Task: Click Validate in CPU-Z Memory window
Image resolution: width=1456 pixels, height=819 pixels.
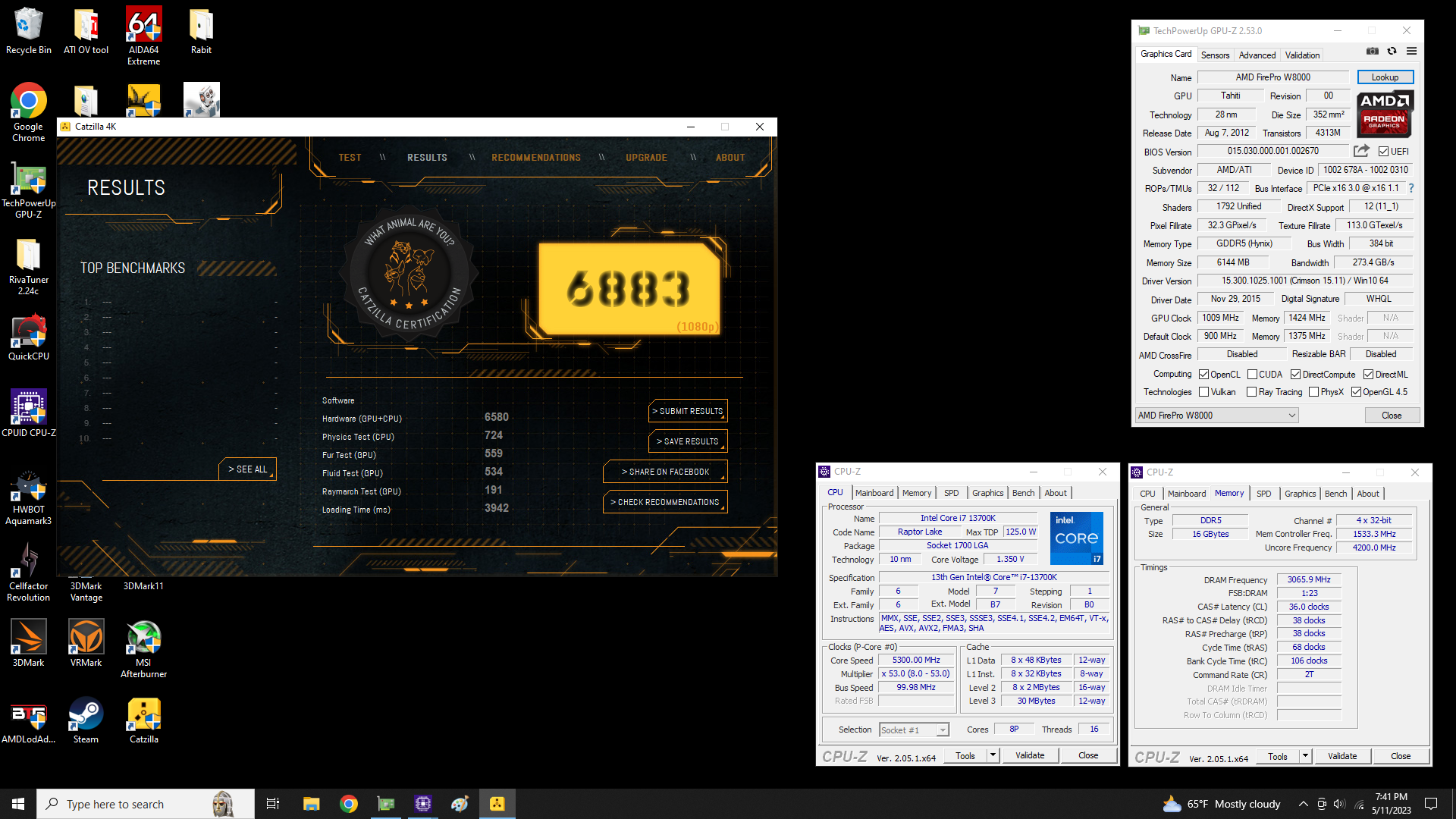Action: pos(1341,756)
